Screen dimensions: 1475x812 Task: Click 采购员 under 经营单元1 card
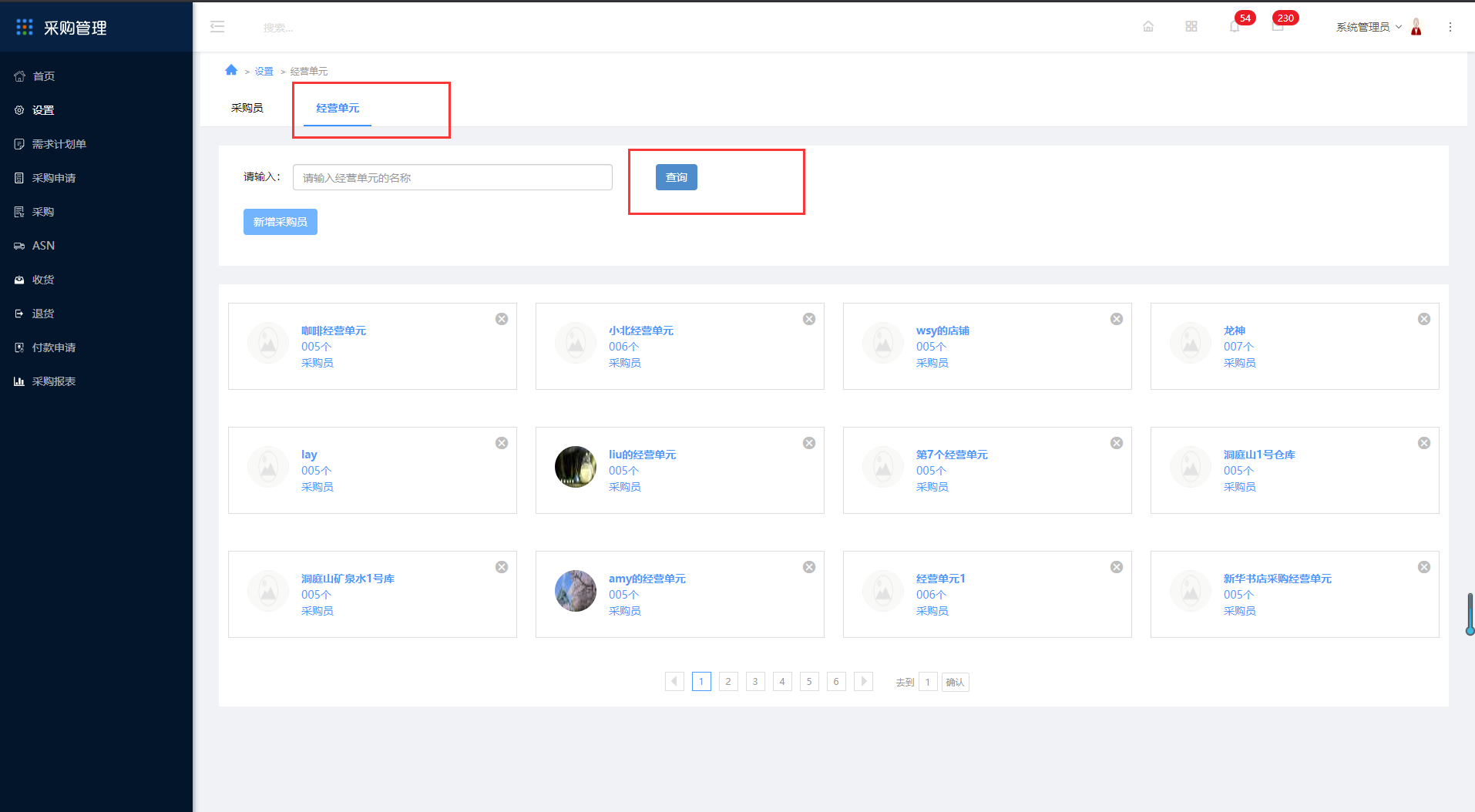point(932,611)
